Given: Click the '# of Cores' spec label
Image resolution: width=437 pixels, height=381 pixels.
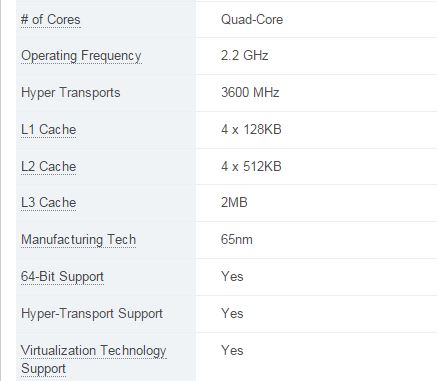Looking at the screenshot, I should pos(51,20).
